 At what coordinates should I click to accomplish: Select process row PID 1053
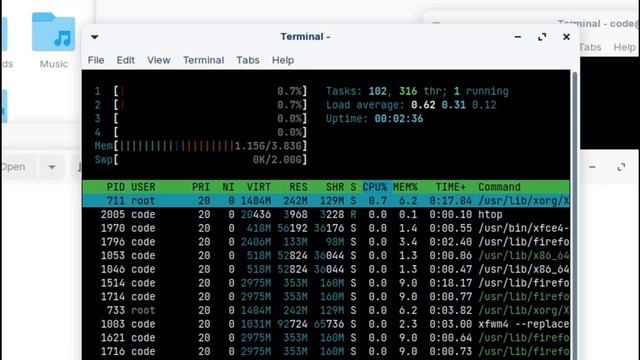click(326, 256)
